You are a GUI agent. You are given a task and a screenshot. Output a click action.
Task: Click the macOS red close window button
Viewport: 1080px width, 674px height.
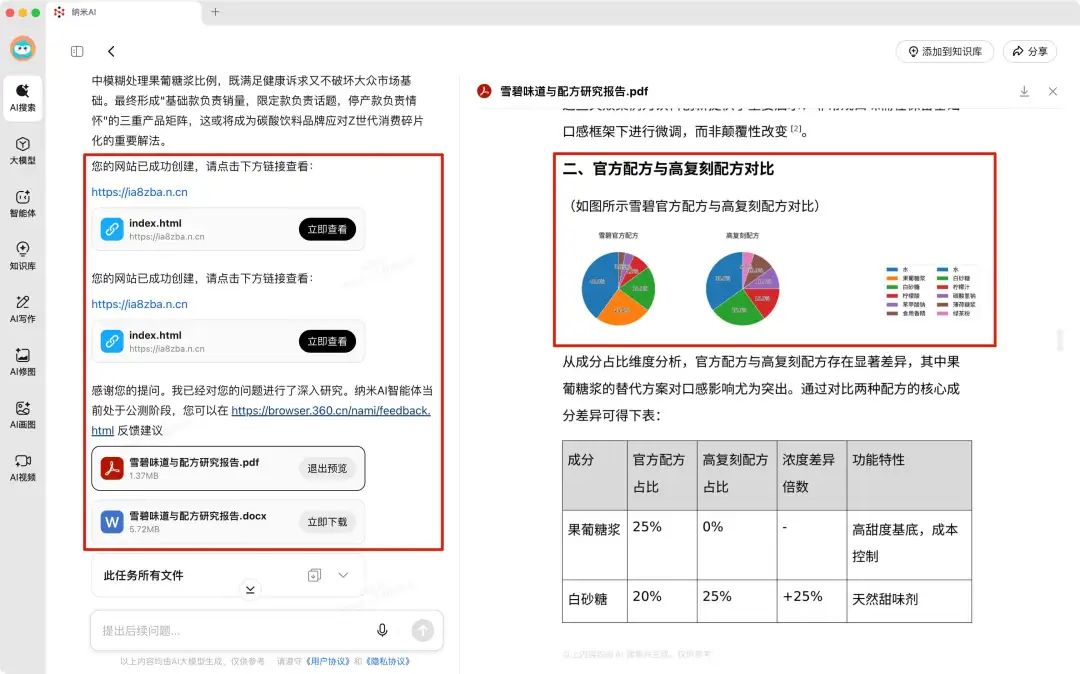10,12
